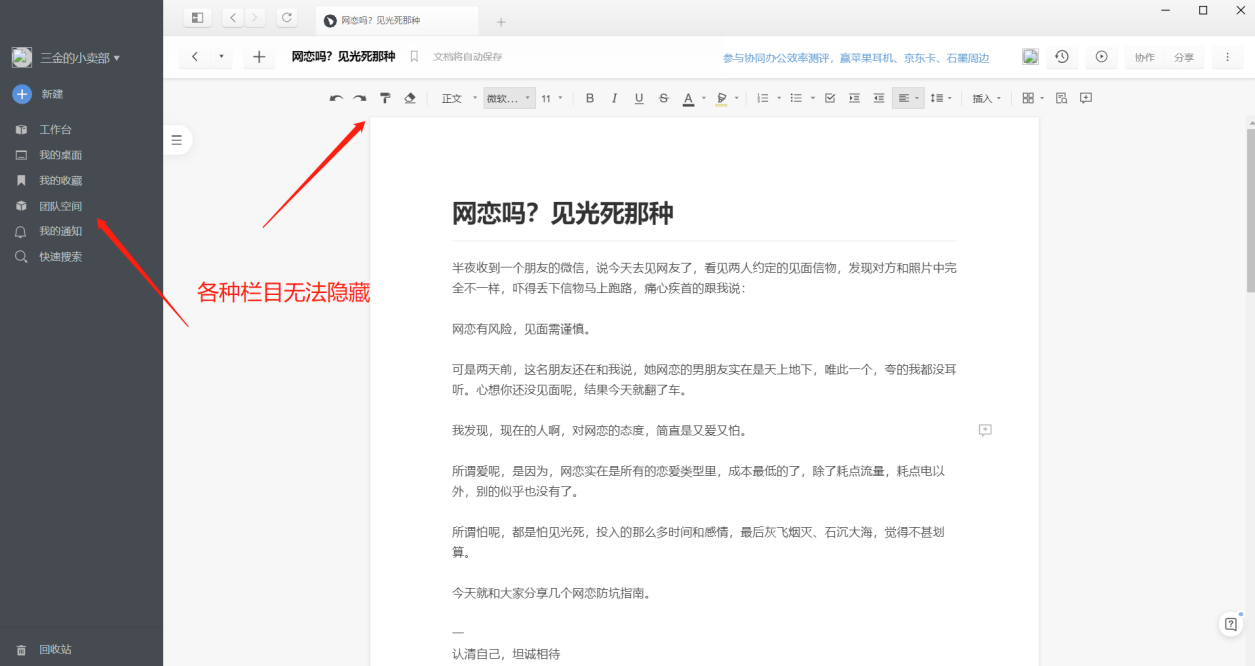Open the font size dropdown showing 11
1255x666 pixels.
point(551,97)
